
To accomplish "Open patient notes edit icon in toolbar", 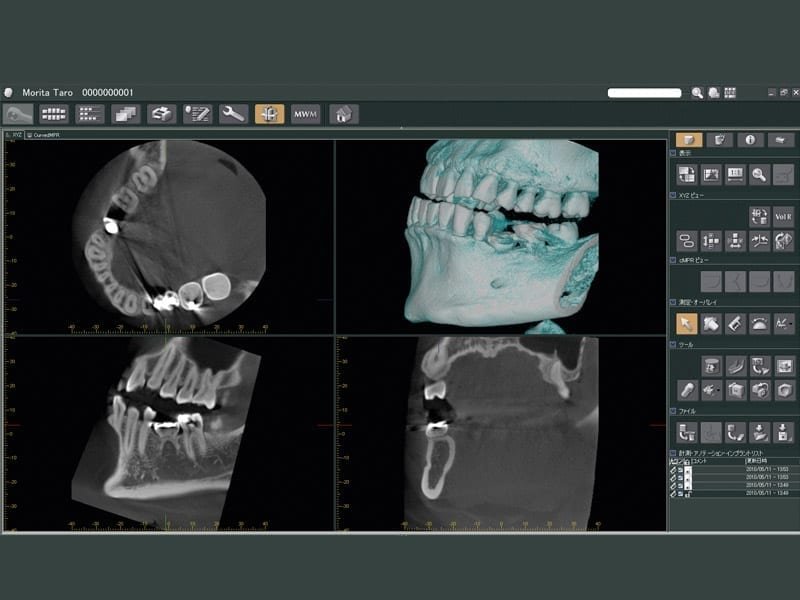I will click(197, 114).
